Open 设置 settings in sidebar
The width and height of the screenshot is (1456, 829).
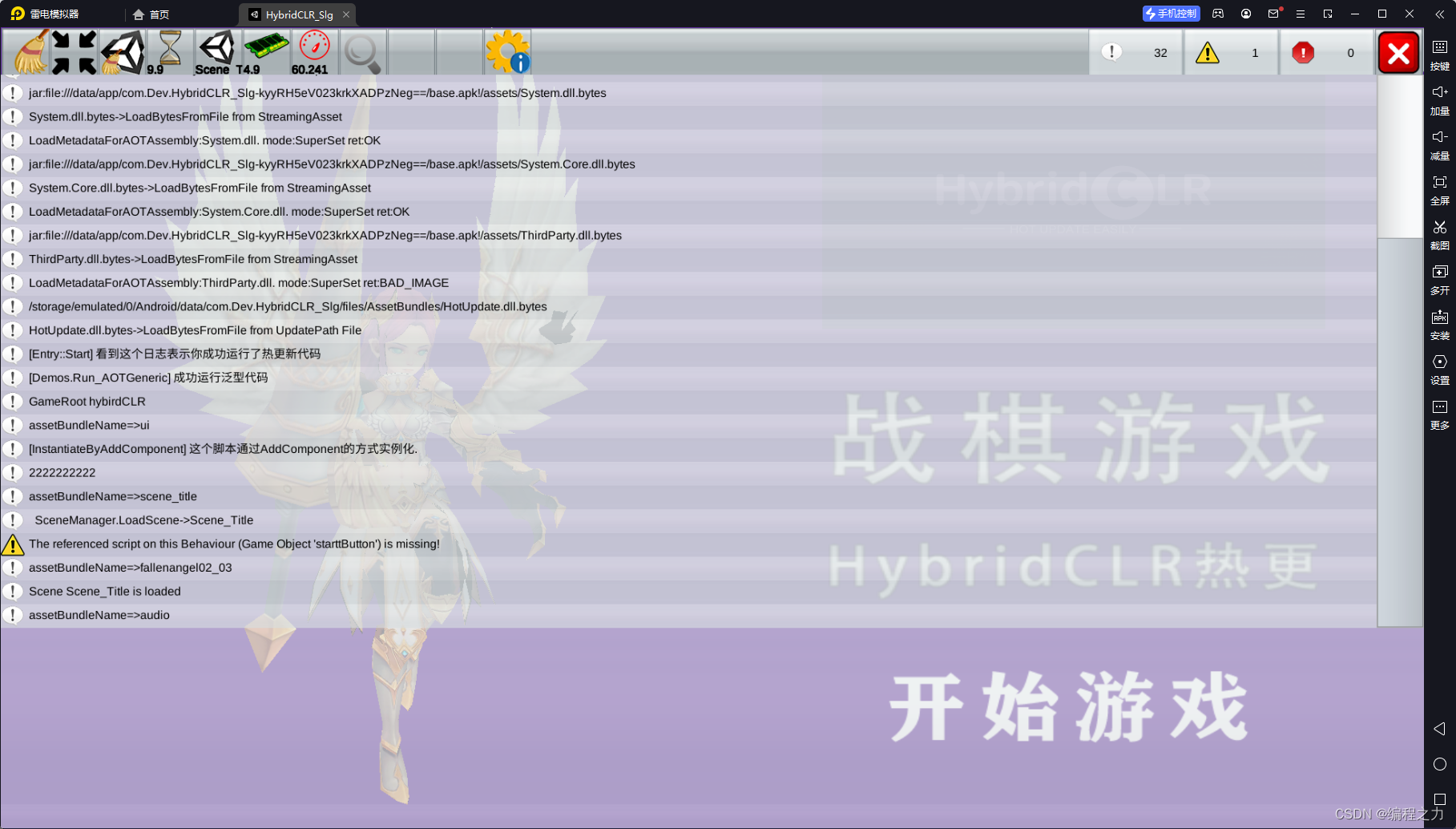pos(1440,369)
